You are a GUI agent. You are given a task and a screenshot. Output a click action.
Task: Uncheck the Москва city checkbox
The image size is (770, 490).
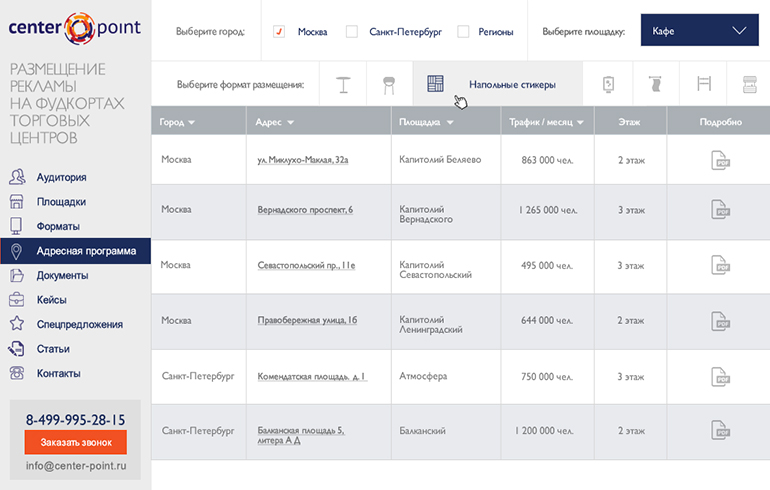279,31
